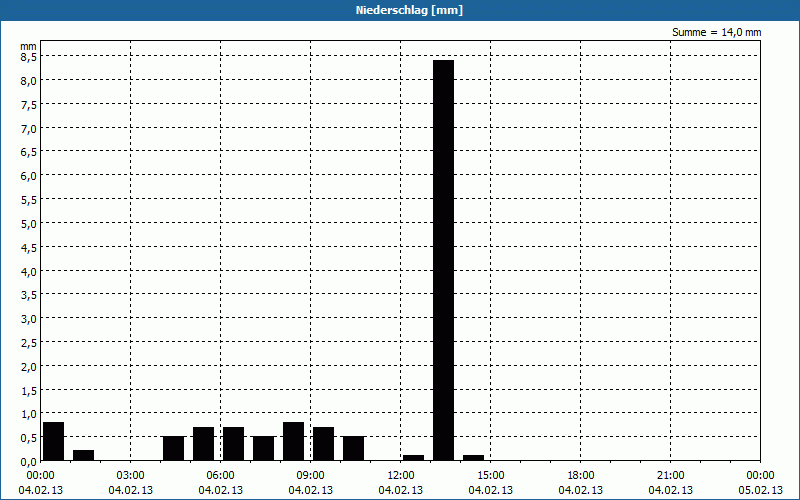
Task: Click the 21:00 time label
Action: pos(670,476)
